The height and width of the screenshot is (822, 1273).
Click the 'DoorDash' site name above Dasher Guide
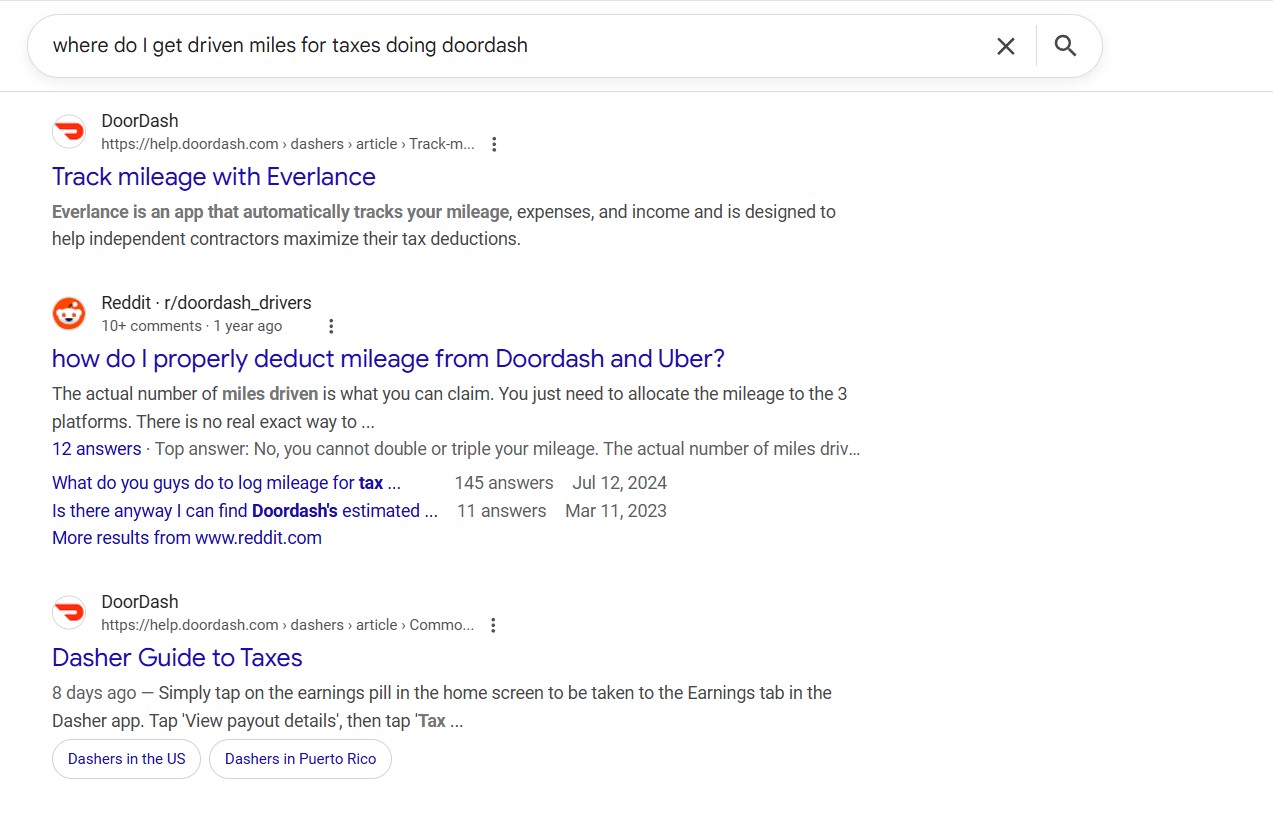coord(140,602)
